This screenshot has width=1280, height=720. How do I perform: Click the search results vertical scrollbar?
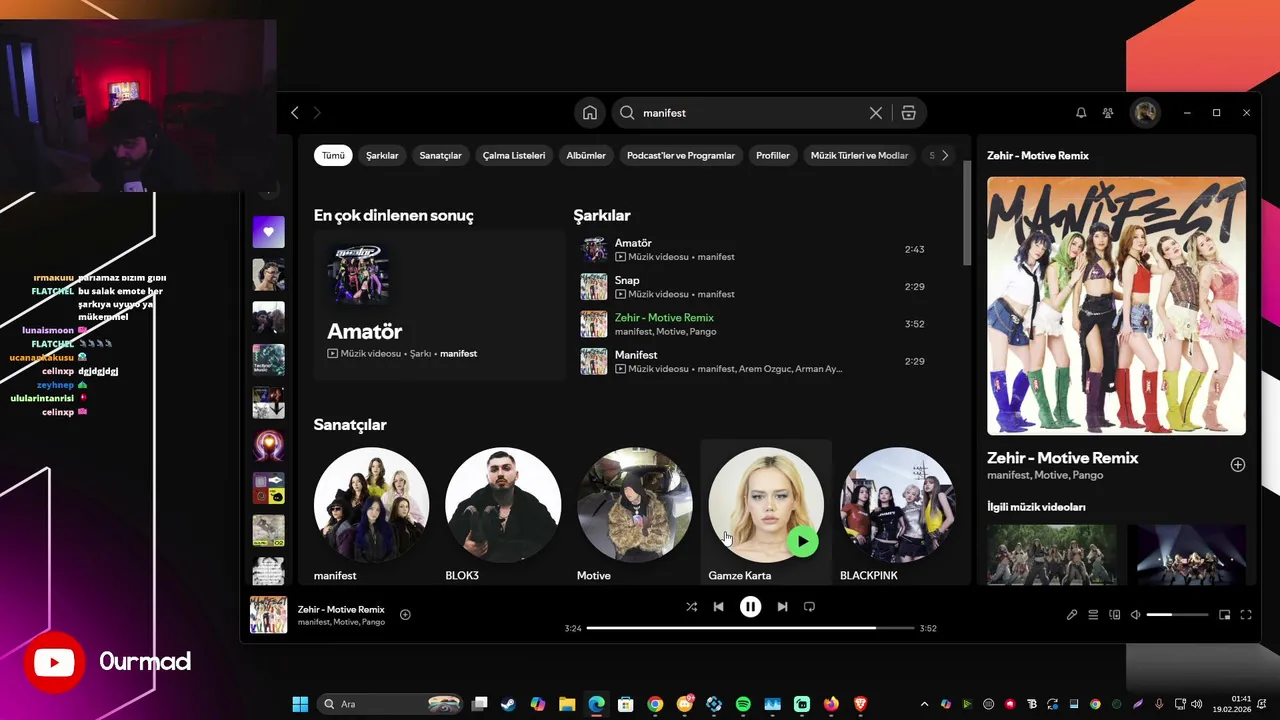click(x=966, y=212)
